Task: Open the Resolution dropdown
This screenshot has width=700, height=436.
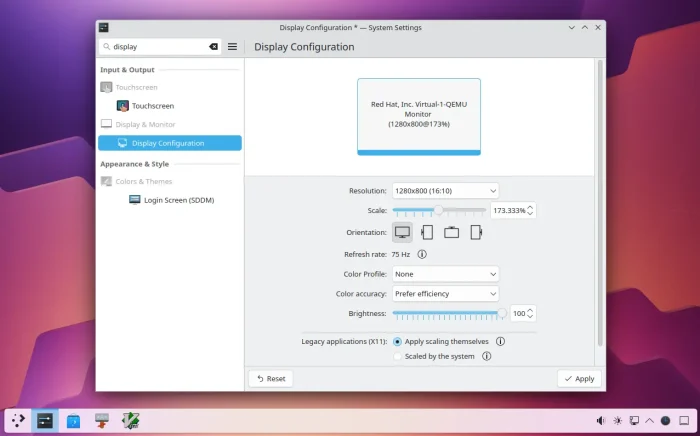Action: point(445,190)
